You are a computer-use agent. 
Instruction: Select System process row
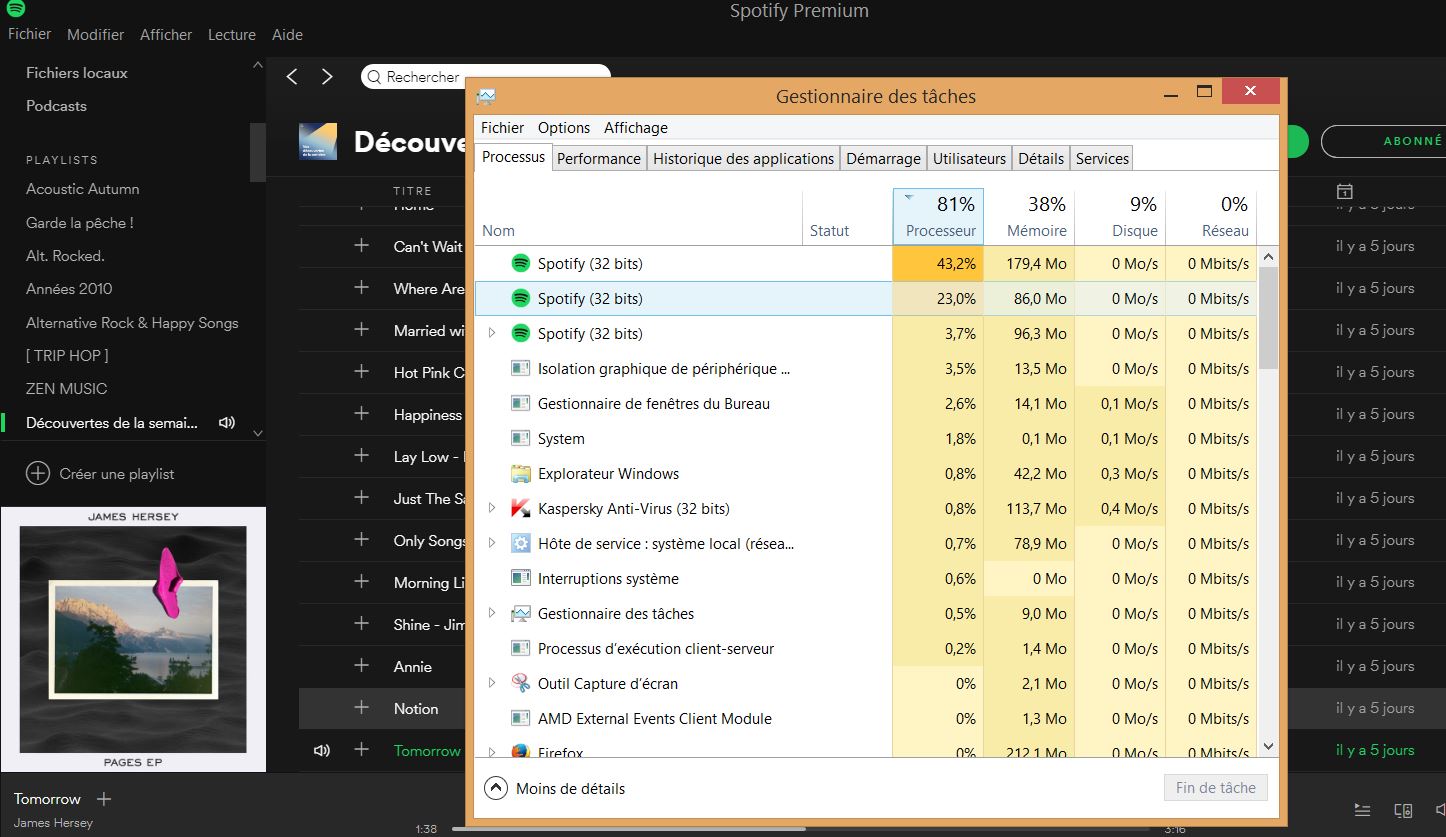[866, 438]
